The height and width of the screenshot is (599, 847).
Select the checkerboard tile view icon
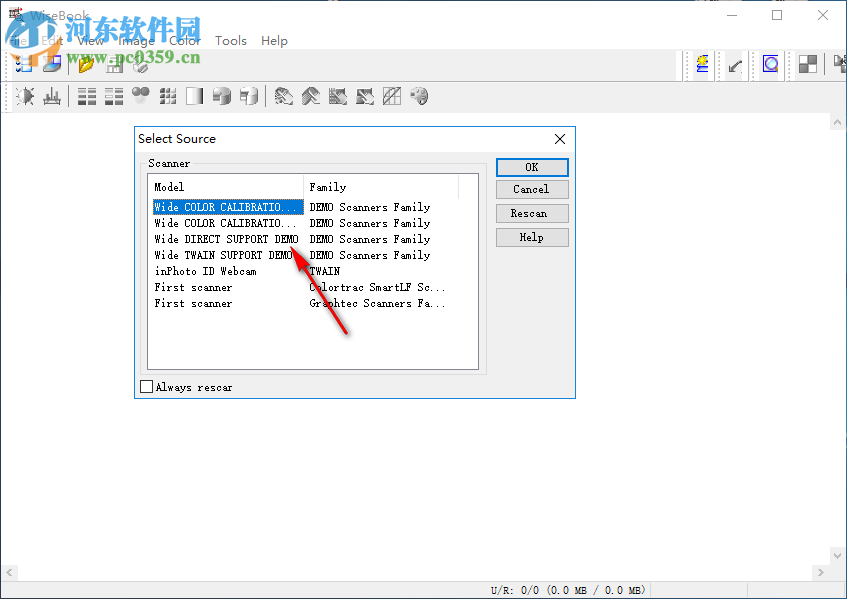(807, 63)
